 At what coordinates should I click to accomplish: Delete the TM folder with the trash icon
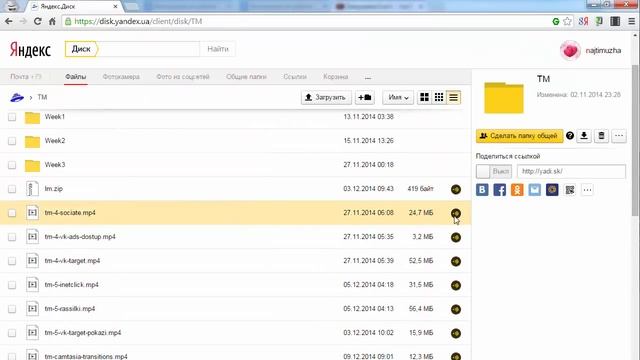pyautogui.click(x=601, y=136)
